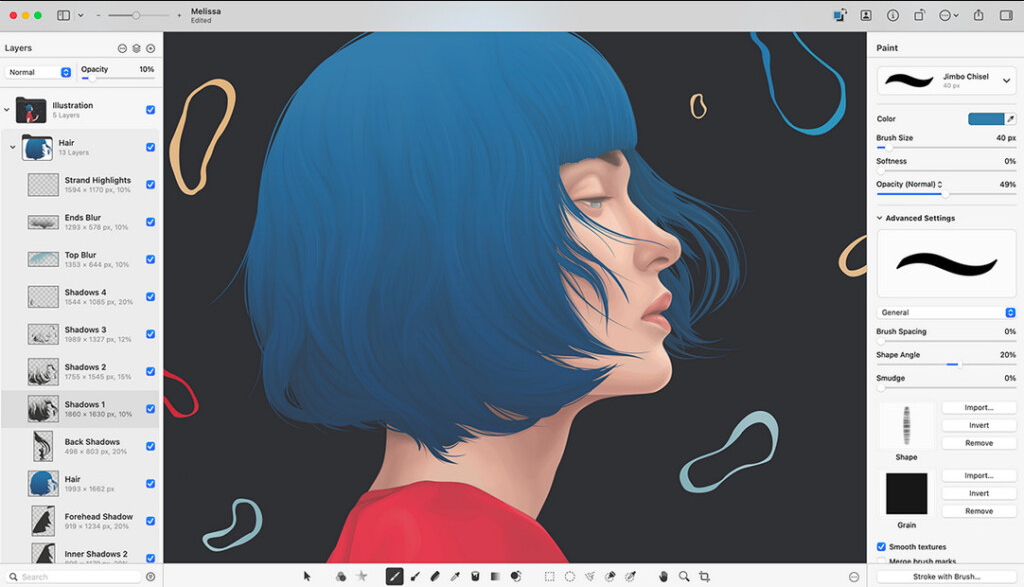
Task: Toggle the left sidebar in title bar
Action: [63, 15]
